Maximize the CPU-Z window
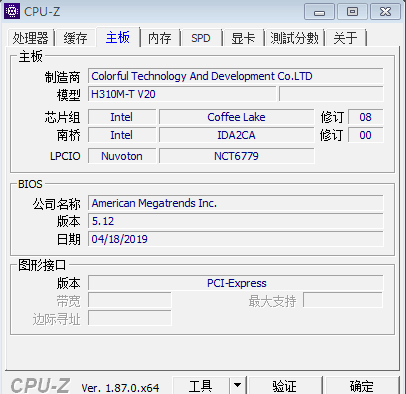Viewport: 406px width, 394px height. point(352,12)
